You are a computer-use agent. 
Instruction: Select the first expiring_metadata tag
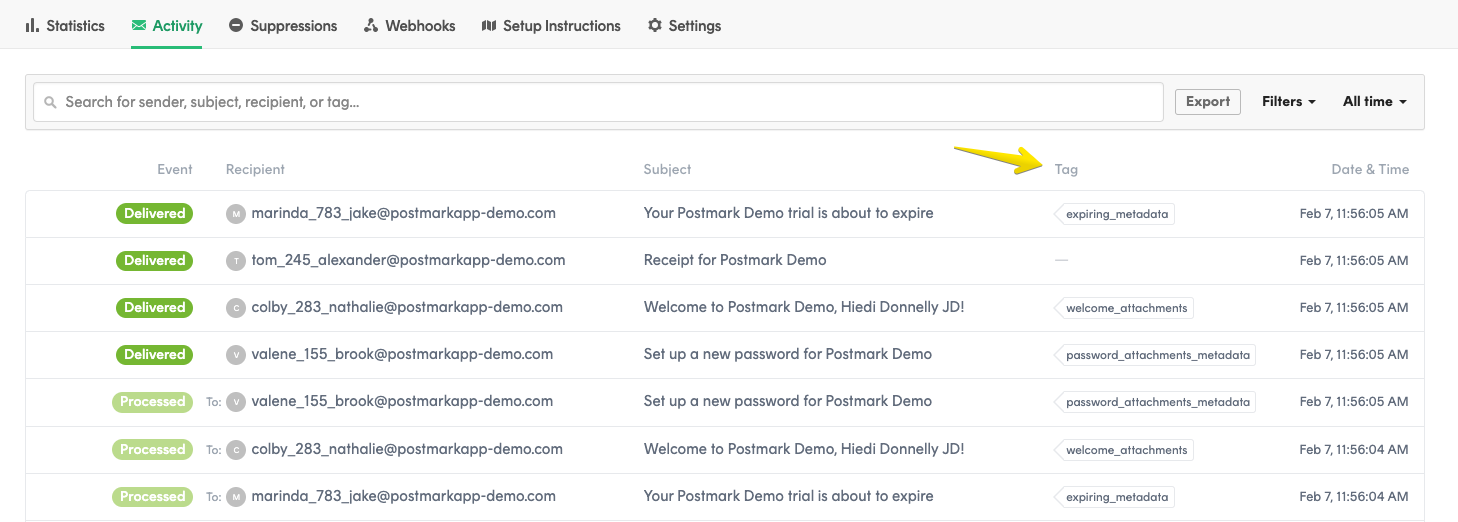1116,214
